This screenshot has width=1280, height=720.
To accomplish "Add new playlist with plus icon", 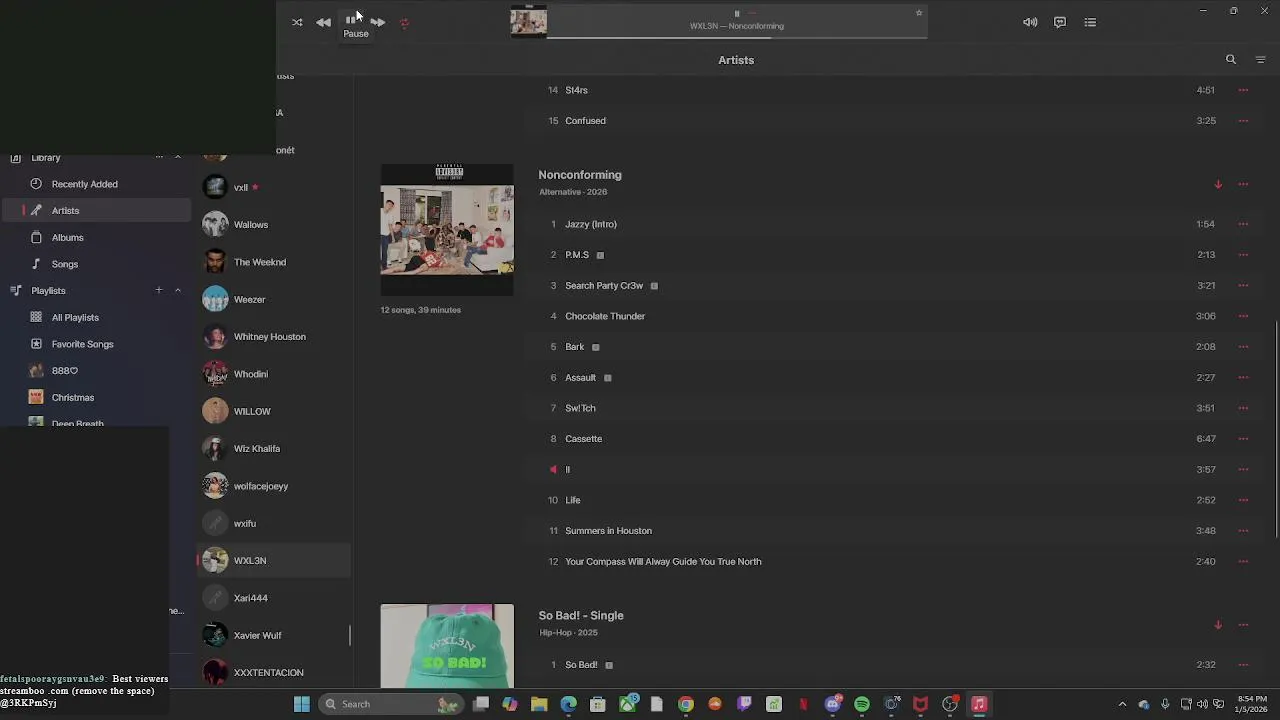I will pyautogui.click(x=158, y=290).
